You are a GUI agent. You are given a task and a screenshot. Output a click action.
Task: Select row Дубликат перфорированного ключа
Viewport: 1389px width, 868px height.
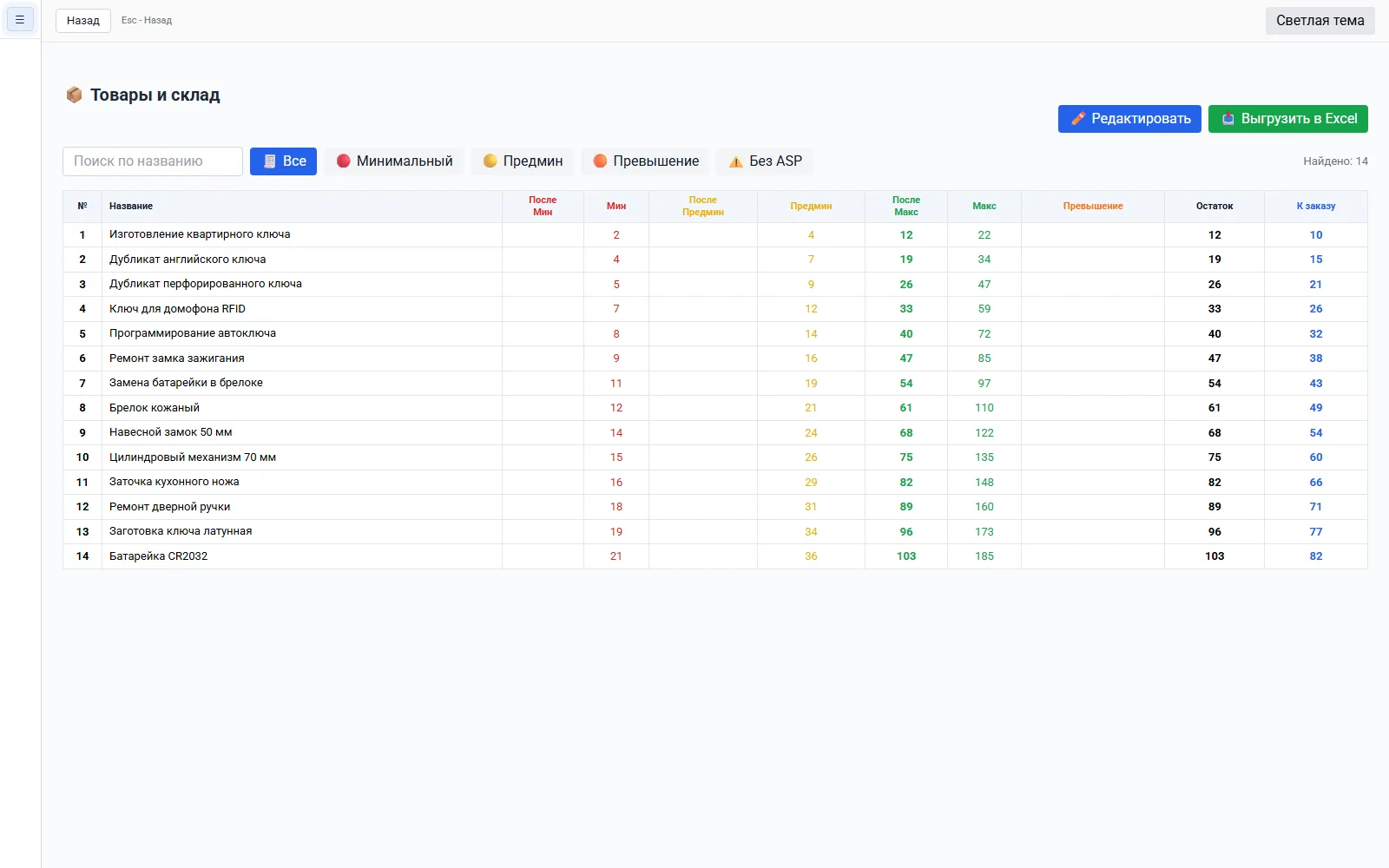[715, 285]
